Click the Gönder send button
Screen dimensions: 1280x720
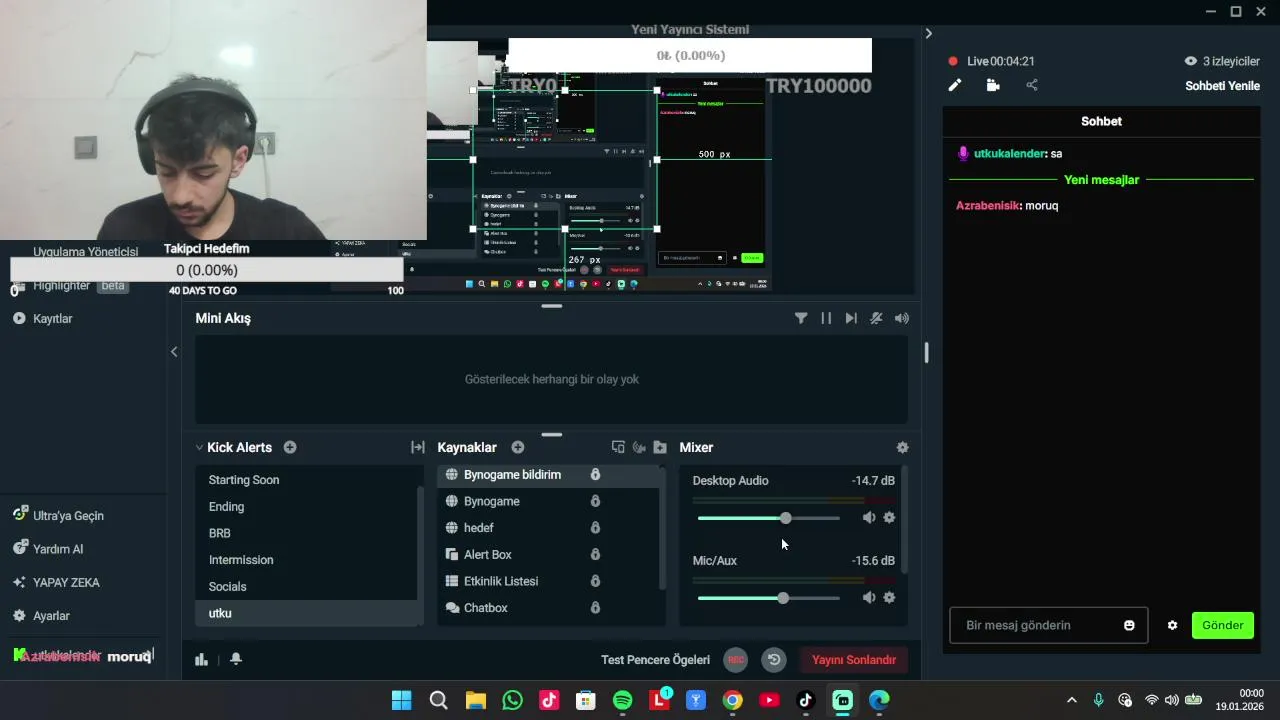1222,625
